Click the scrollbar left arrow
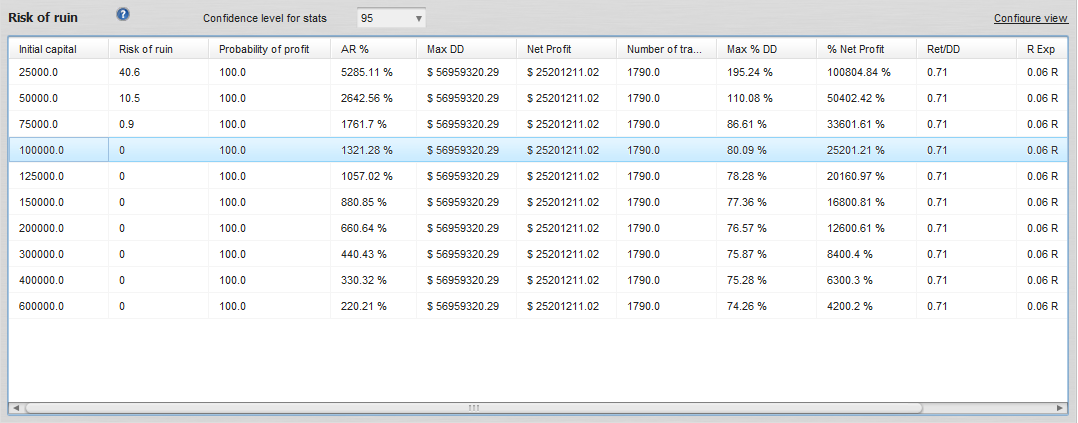Image resolution: width=1078 pixels, height=423 pixels. [x=15, y=408]
